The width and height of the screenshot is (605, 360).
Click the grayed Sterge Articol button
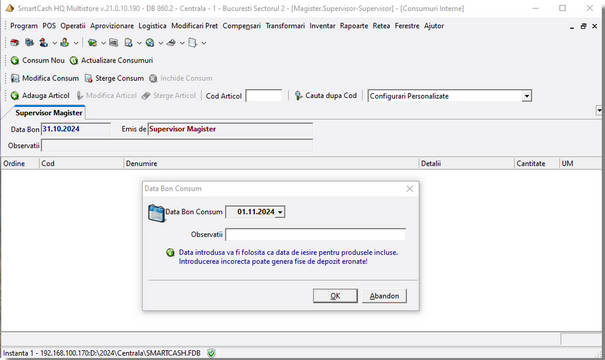click(x=169, y=95)
